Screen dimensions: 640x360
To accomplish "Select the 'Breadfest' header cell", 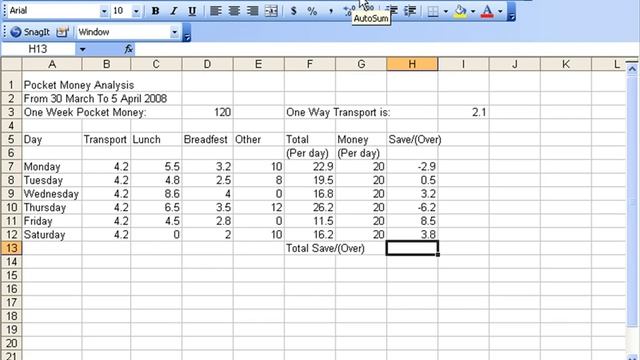I will pyautogui.click(x=207, y=139).
